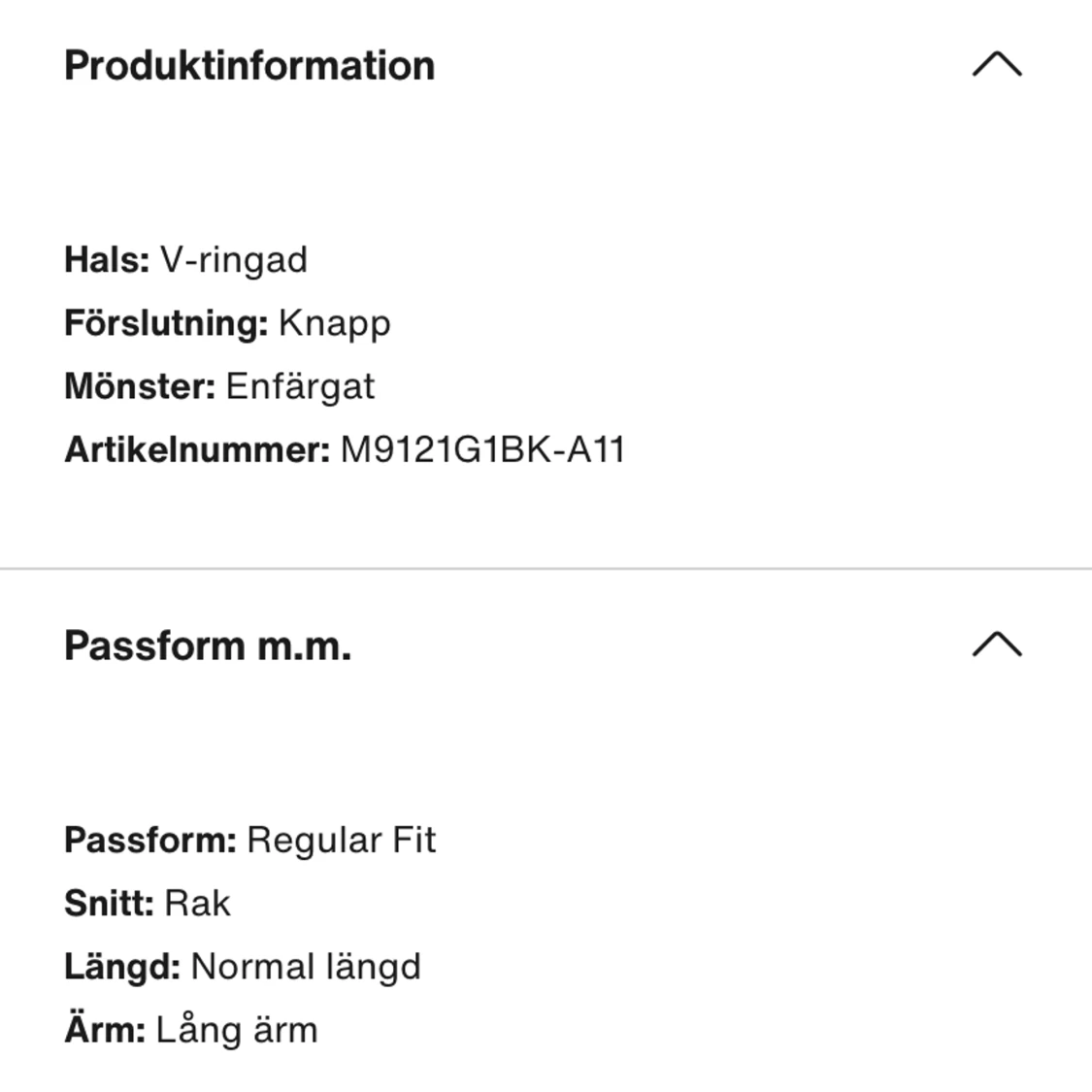Select the Förslutning label
This screenshot has width=1092, height=1092.
coord(166,323)
